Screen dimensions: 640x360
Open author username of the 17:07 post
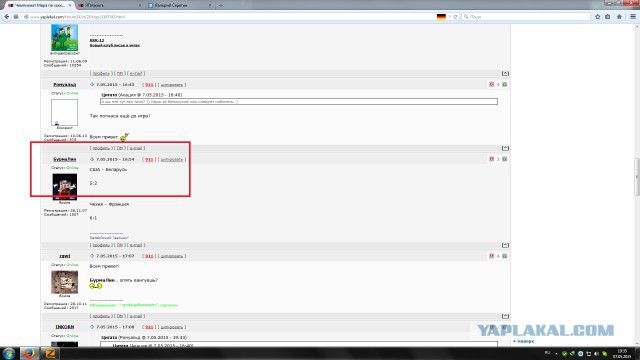pos(64,256)
